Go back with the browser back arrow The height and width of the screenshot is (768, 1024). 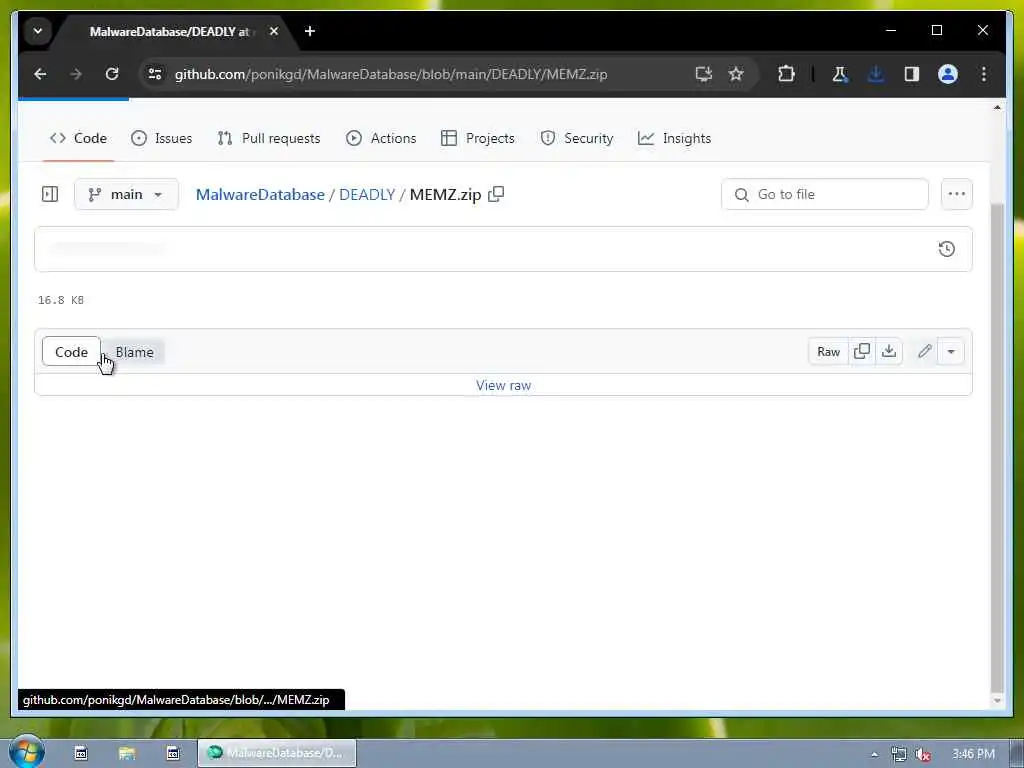click(40, 74)
